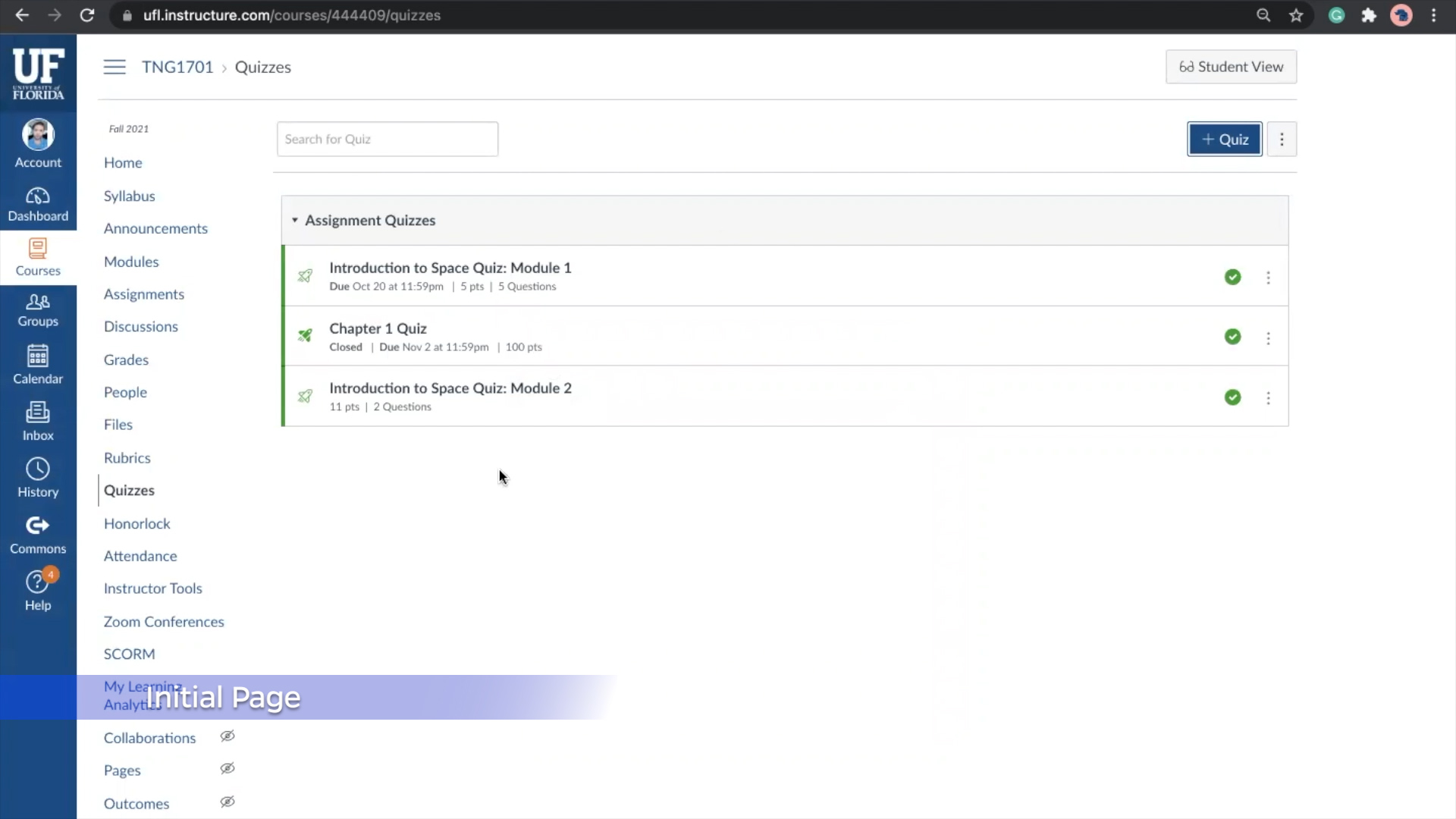1456x819 pixels.
Task: Open the Inbox icon
Action: point(38,422)
